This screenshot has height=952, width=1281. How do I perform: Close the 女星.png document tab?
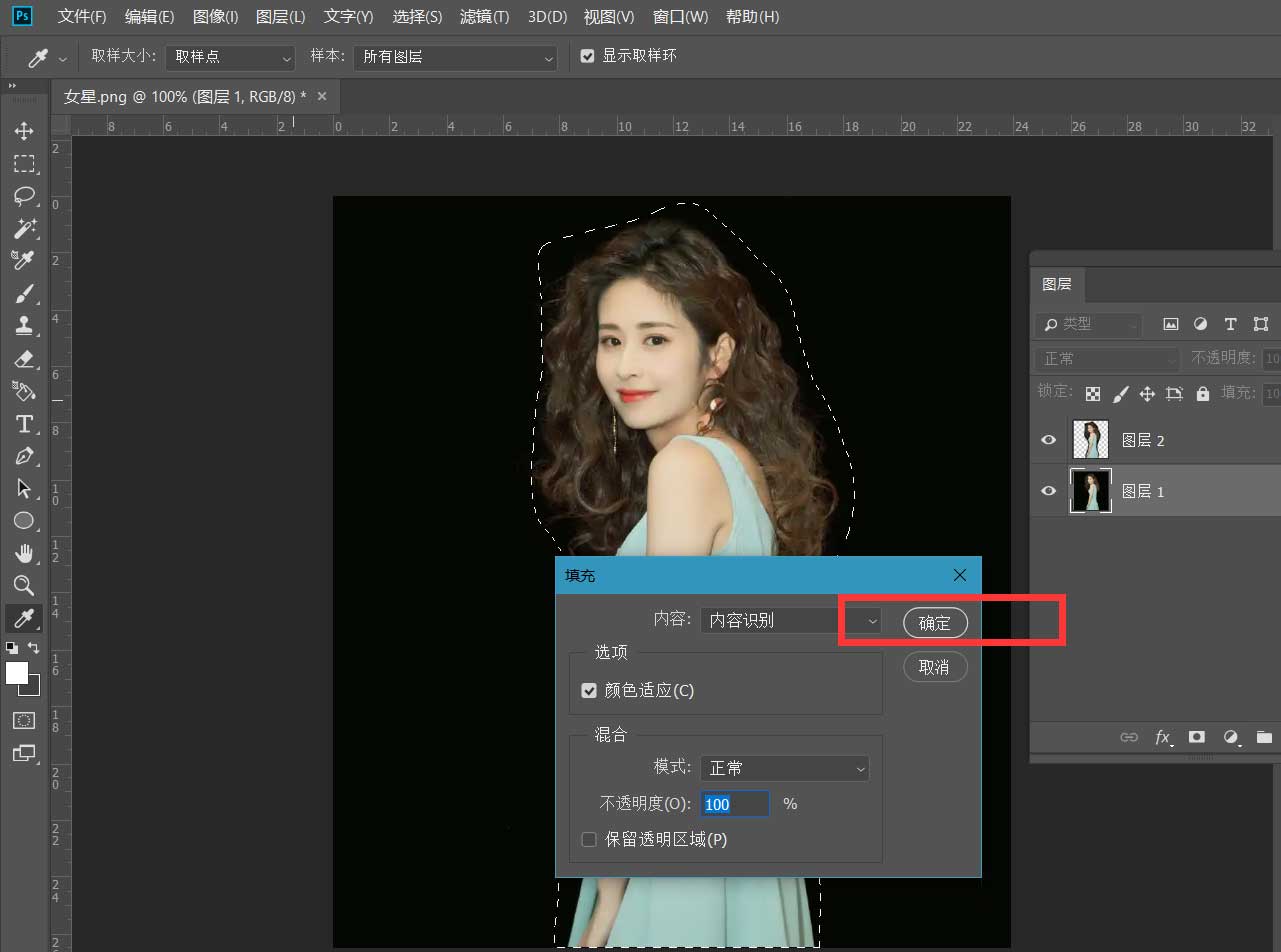[322, 96]
